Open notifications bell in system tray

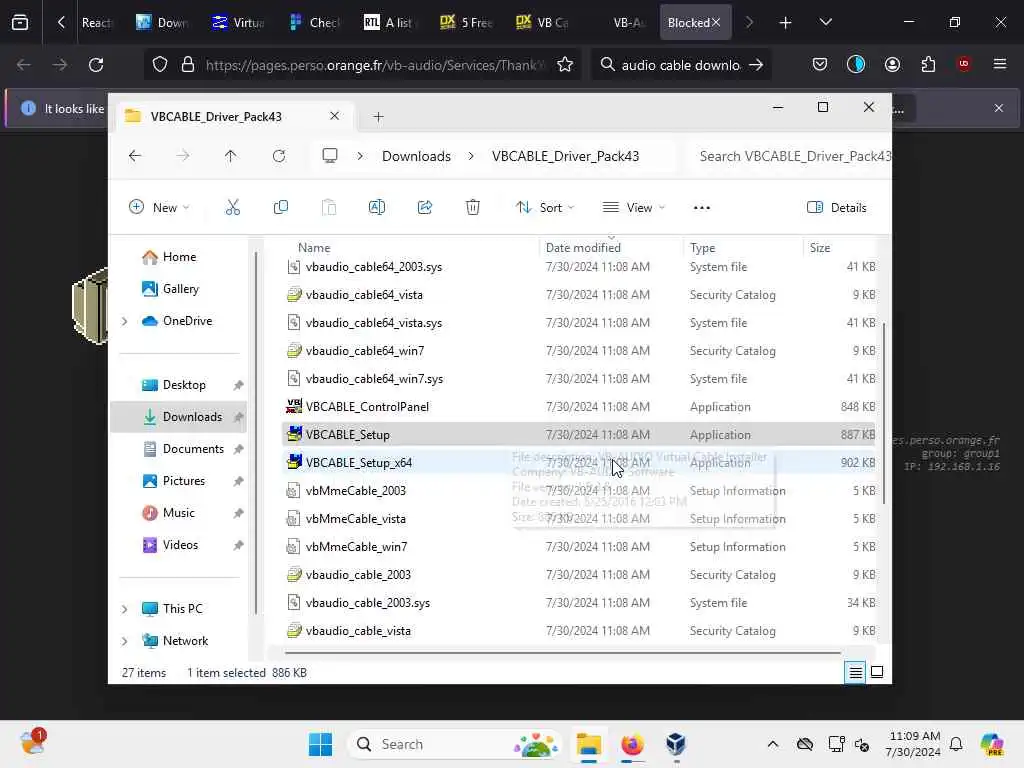[x=956, y=744]
